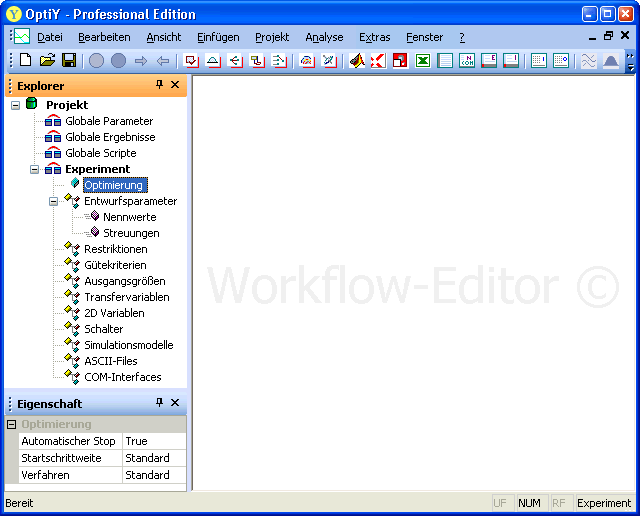This screenshot has height=516, width=640.
Task: Click the Save floppy disk icon
Action: pyautogui.click(x=69, y=61)
